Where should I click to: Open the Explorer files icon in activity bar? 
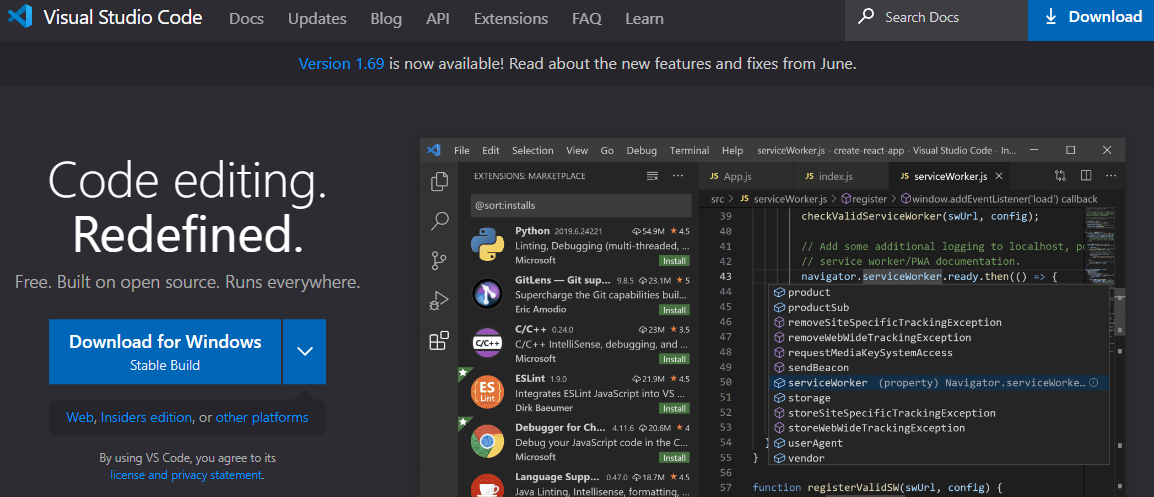click(x=438, y=181)
